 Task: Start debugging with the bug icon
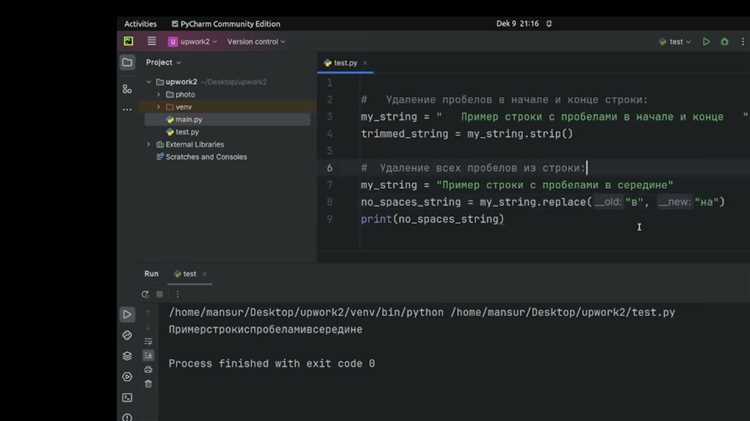(725, 42)
